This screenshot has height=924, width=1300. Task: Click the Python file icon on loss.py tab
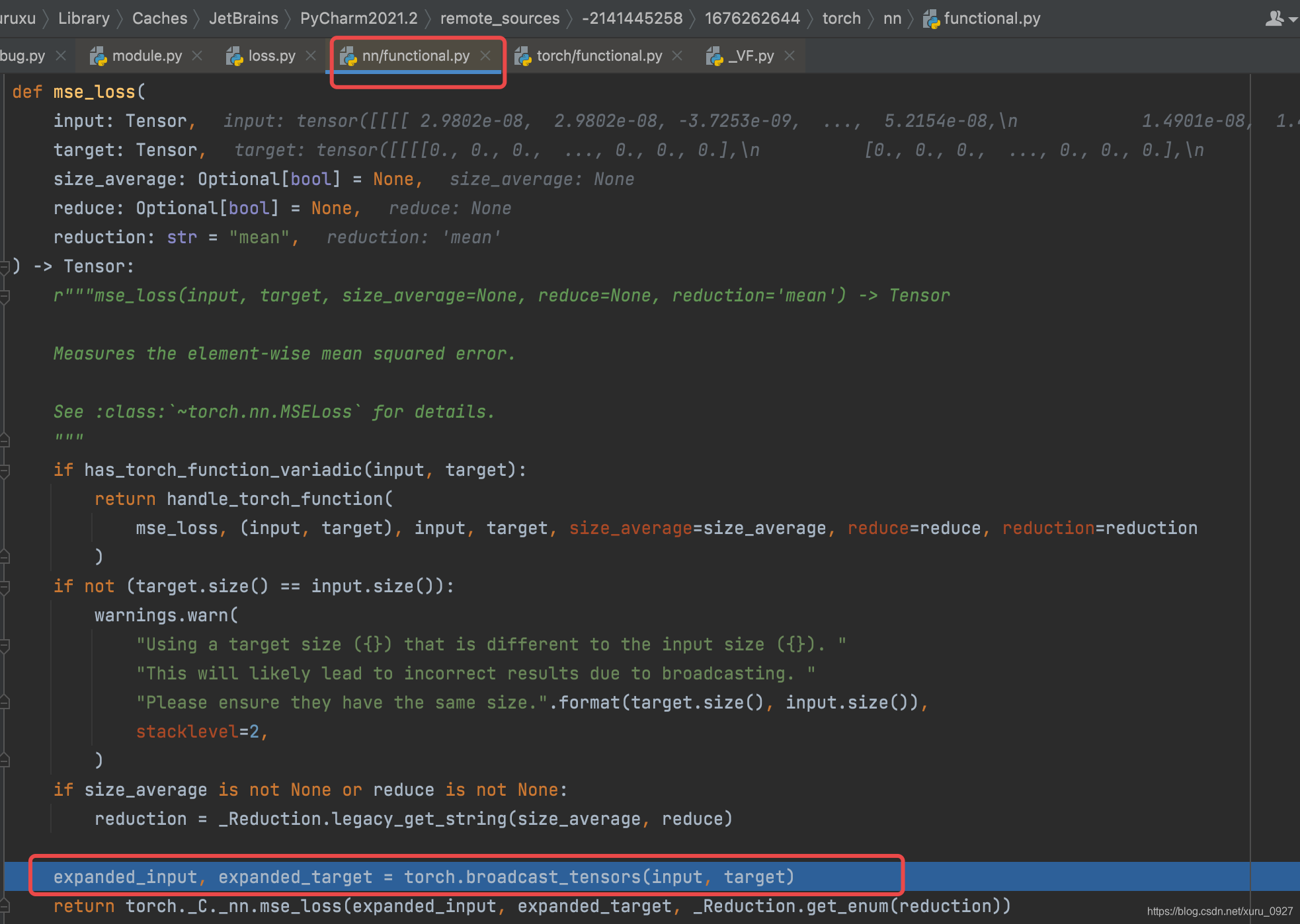[x=234, y=57]
